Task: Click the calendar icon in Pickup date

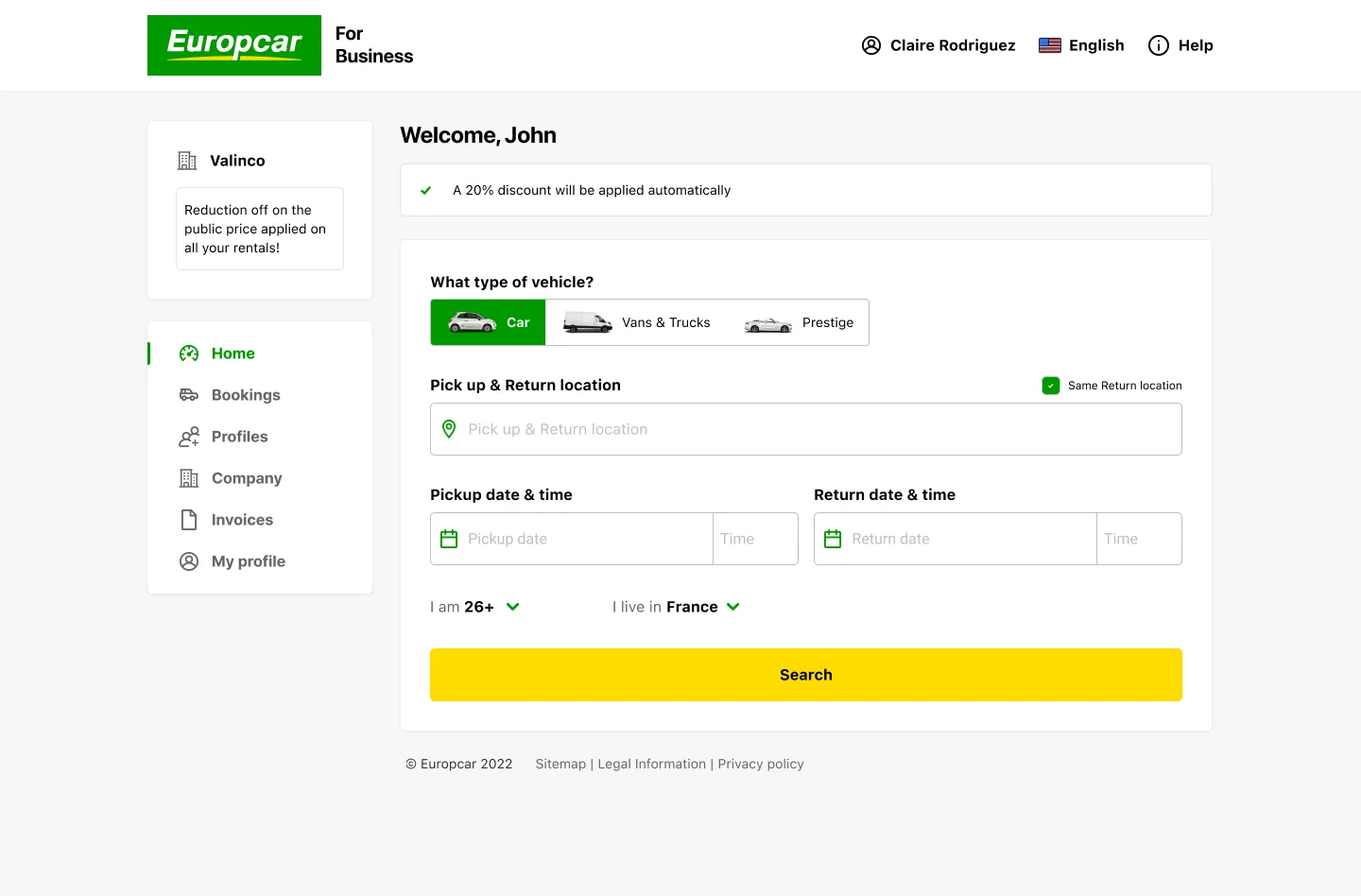Action: pyautogui.click(x=449, y=539)
